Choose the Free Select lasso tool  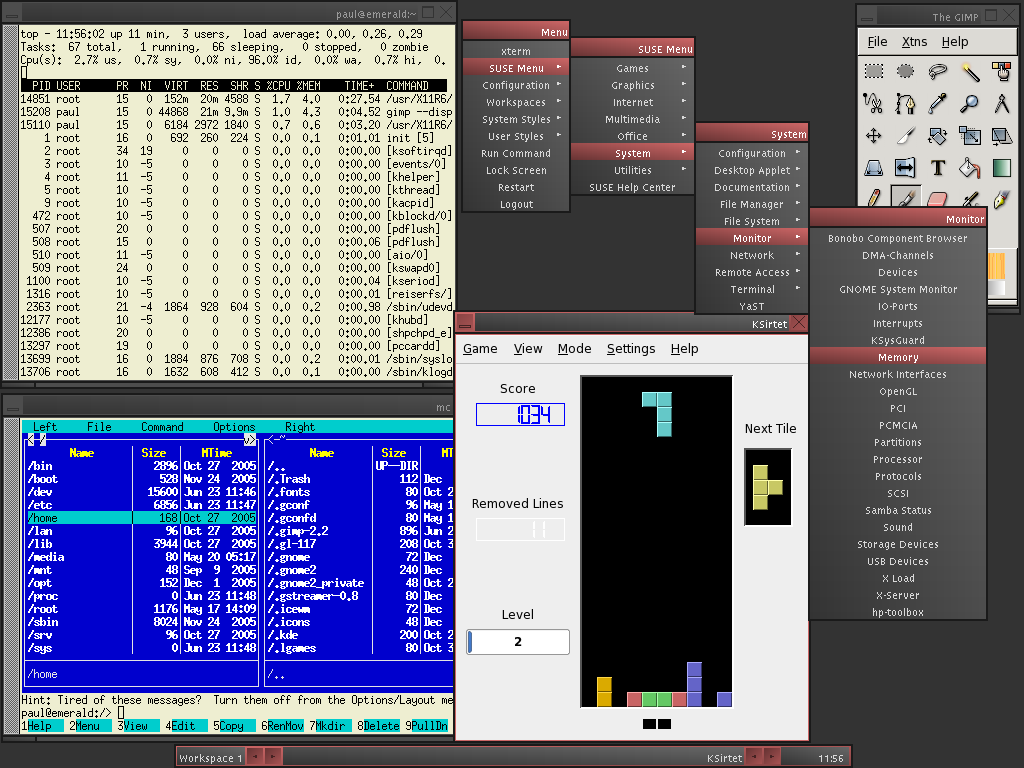[x=938, y=71]
